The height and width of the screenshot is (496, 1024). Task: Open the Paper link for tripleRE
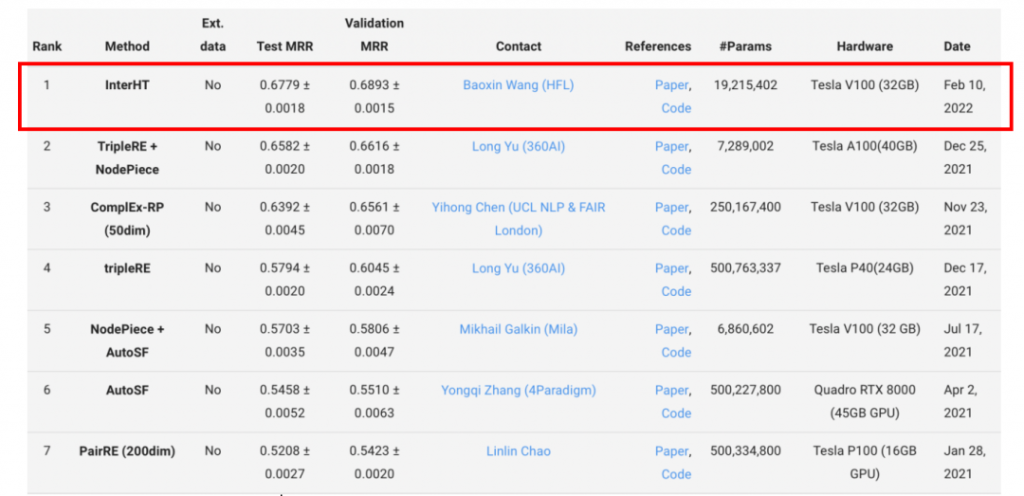tap(671, 268)
